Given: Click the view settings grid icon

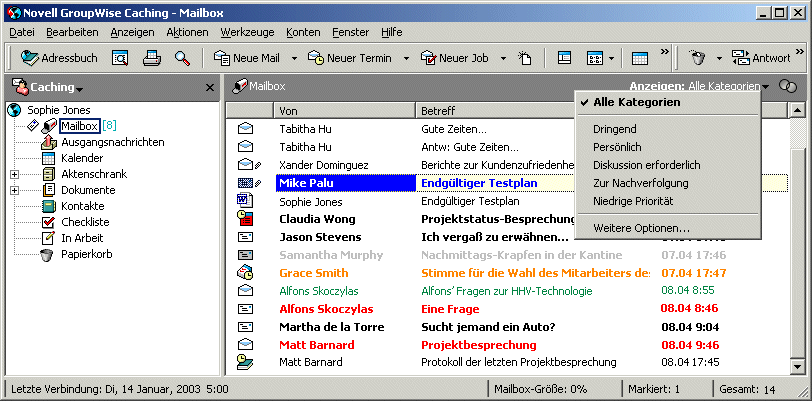Looking at the screenshot, I should pyautogui.click(x=594, y=58).
